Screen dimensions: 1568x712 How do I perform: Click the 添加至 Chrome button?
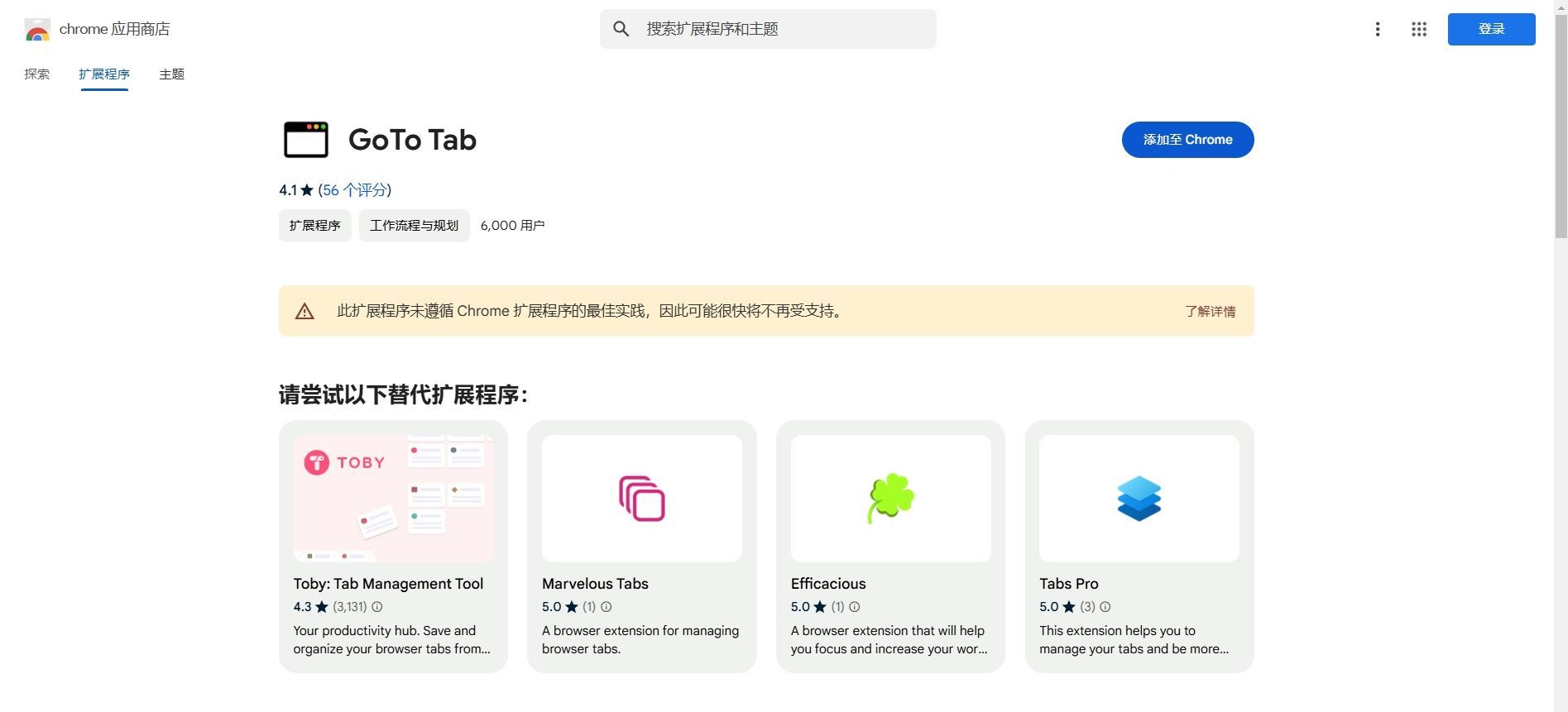(1188, 140)
